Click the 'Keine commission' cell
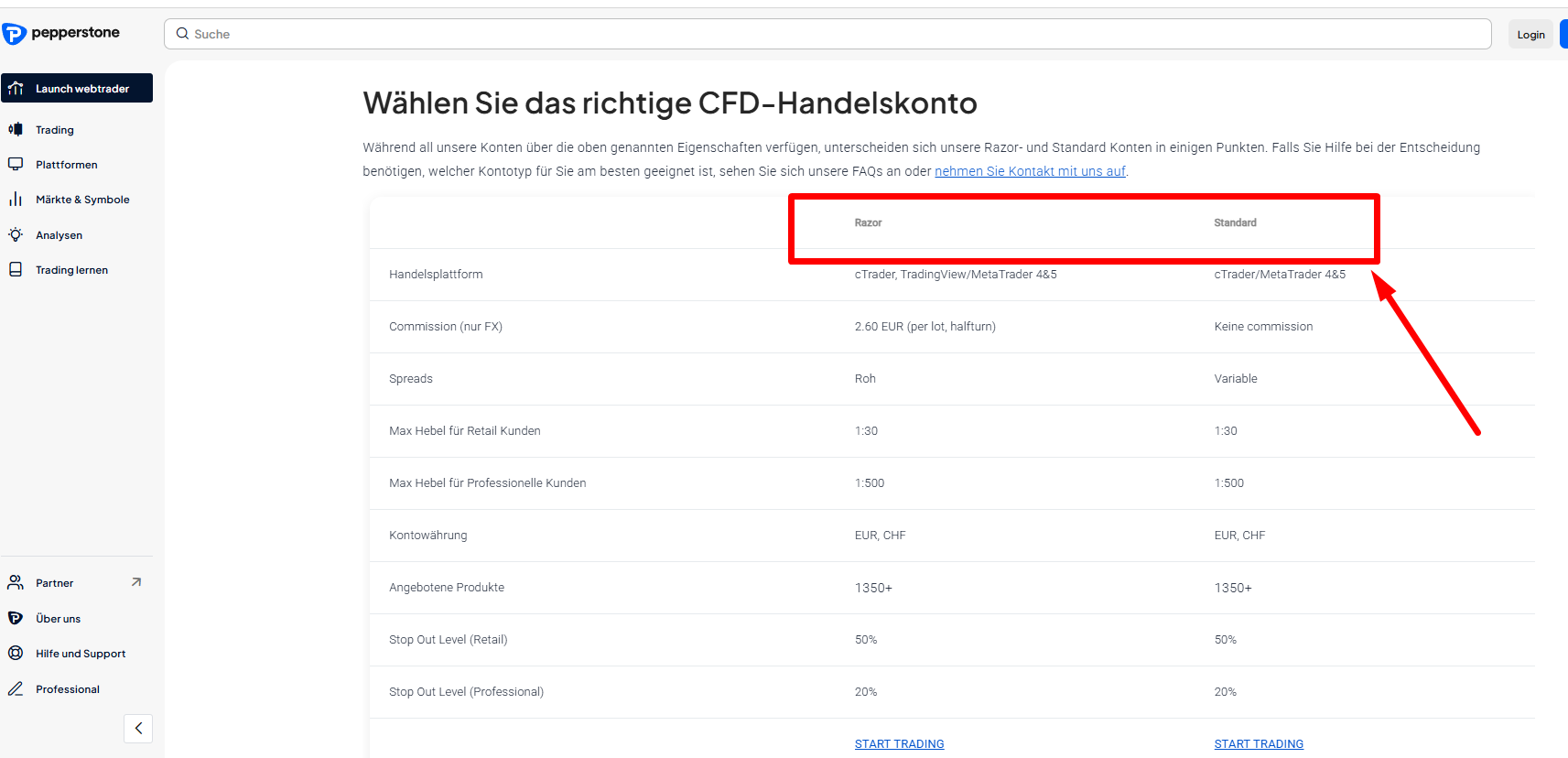The width and height of the screenshot is (1568, 758). (1263, 326)
